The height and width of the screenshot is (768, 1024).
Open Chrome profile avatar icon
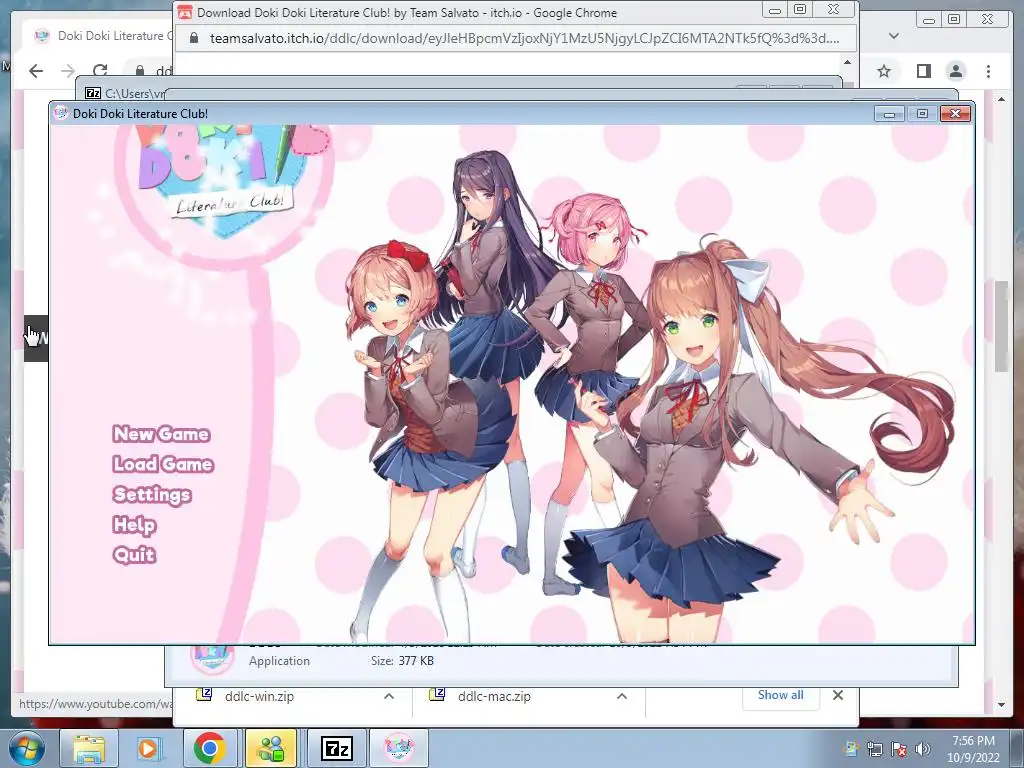(956, 71)
